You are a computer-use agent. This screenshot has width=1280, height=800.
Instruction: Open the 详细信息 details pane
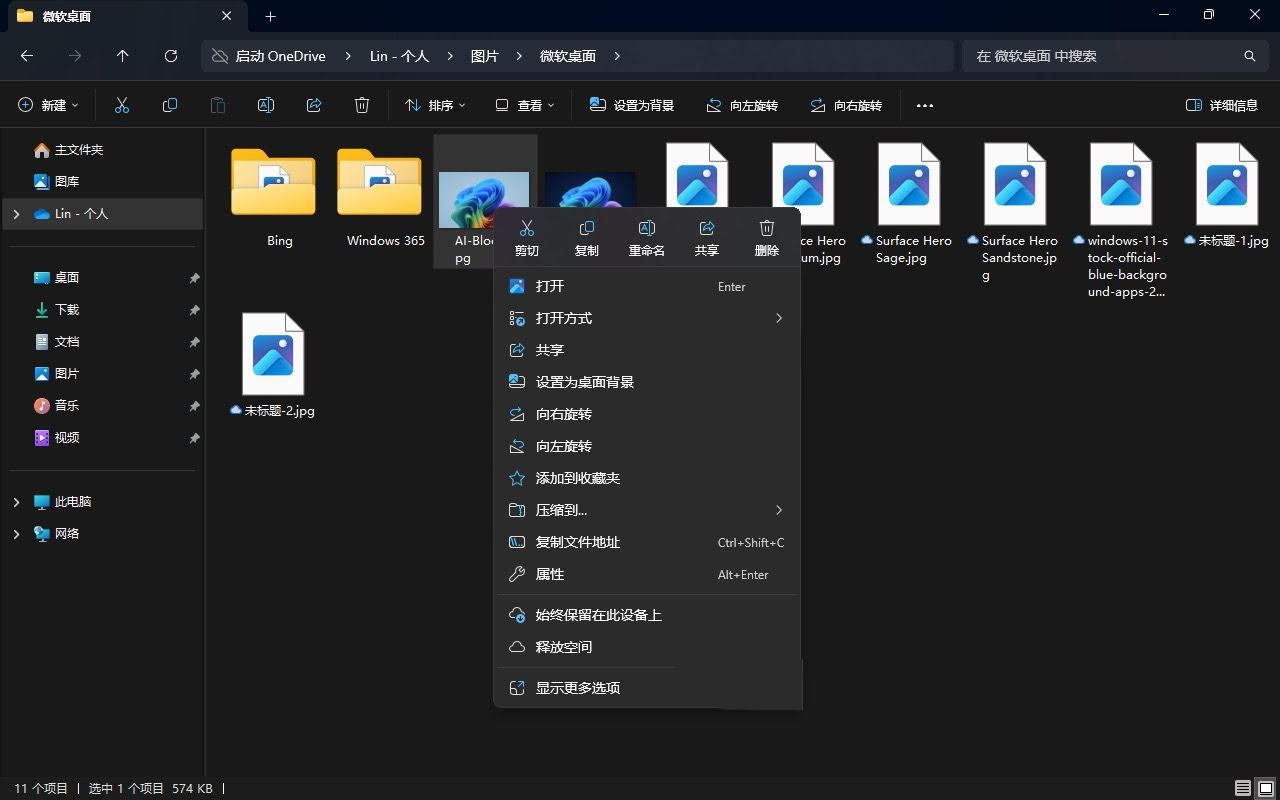pyautogui.click(x=1220, y=105)
